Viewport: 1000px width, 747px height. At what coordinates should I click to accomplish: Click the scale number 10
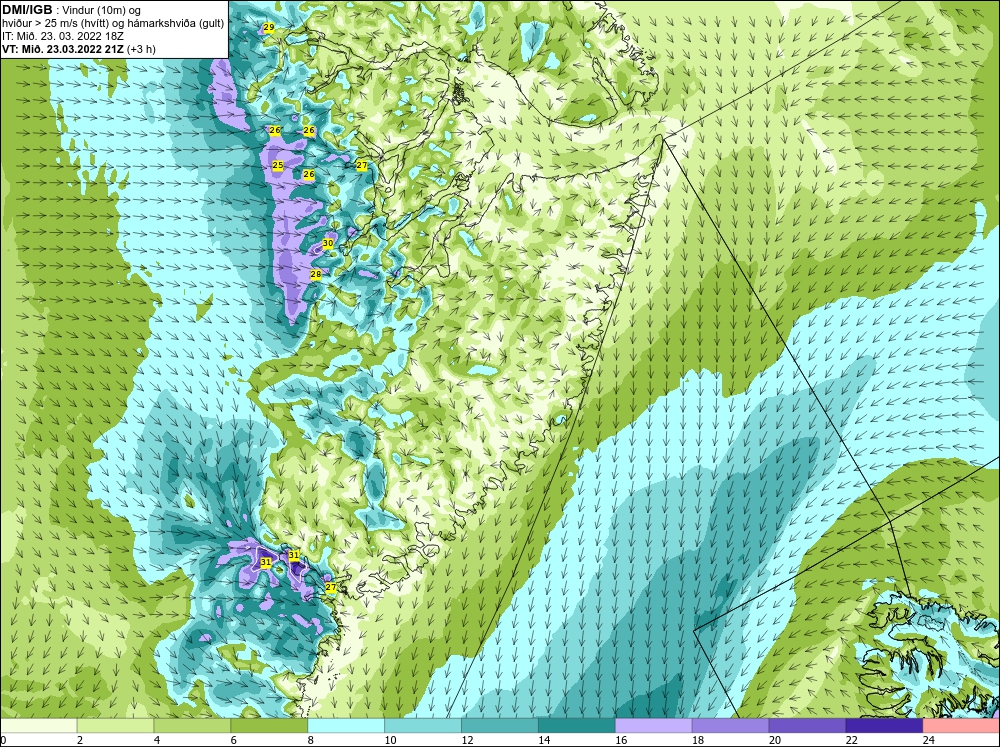click(390, 740)
